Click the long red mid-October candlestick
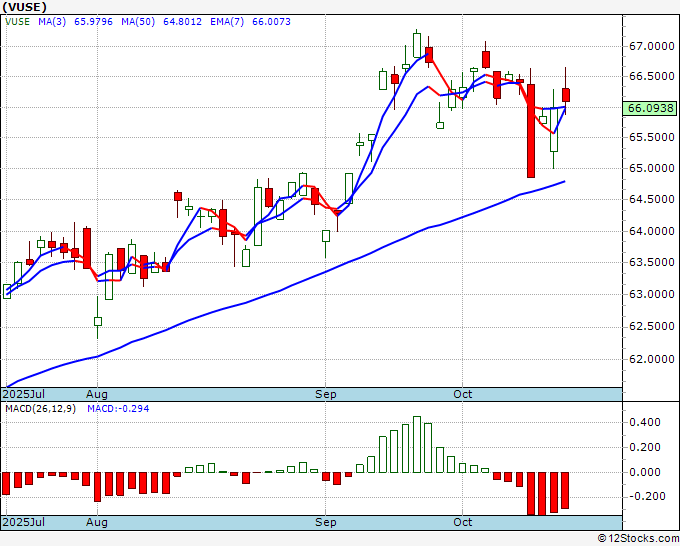The image size is (680, 546). [x=531, y=131]
